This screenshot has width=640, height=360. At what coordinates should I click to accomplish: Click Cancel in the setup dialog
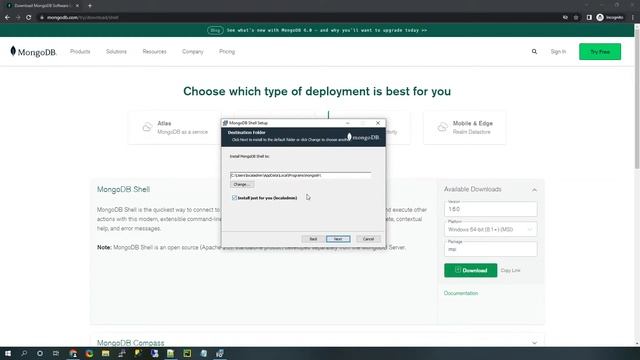pos(368,239)
